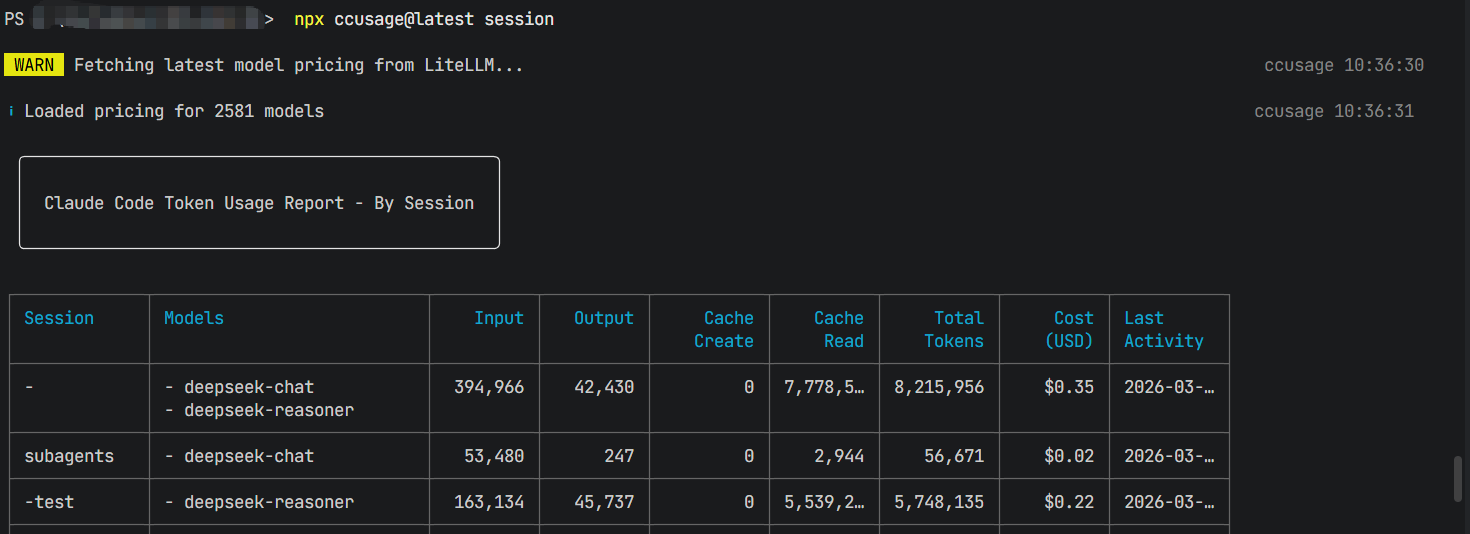The image size is (1470, 534).
Task: Click total tokens value 56,671
Action: 954,456
